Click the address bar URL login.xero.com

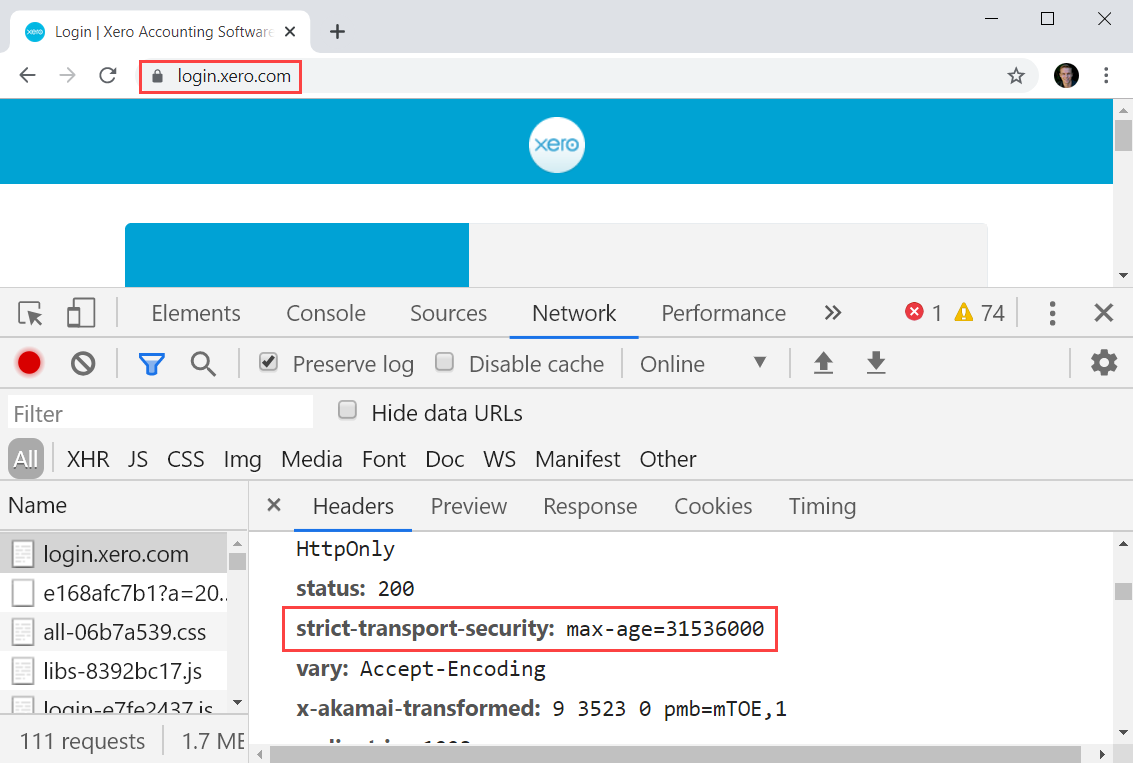(x=234, y=76)
